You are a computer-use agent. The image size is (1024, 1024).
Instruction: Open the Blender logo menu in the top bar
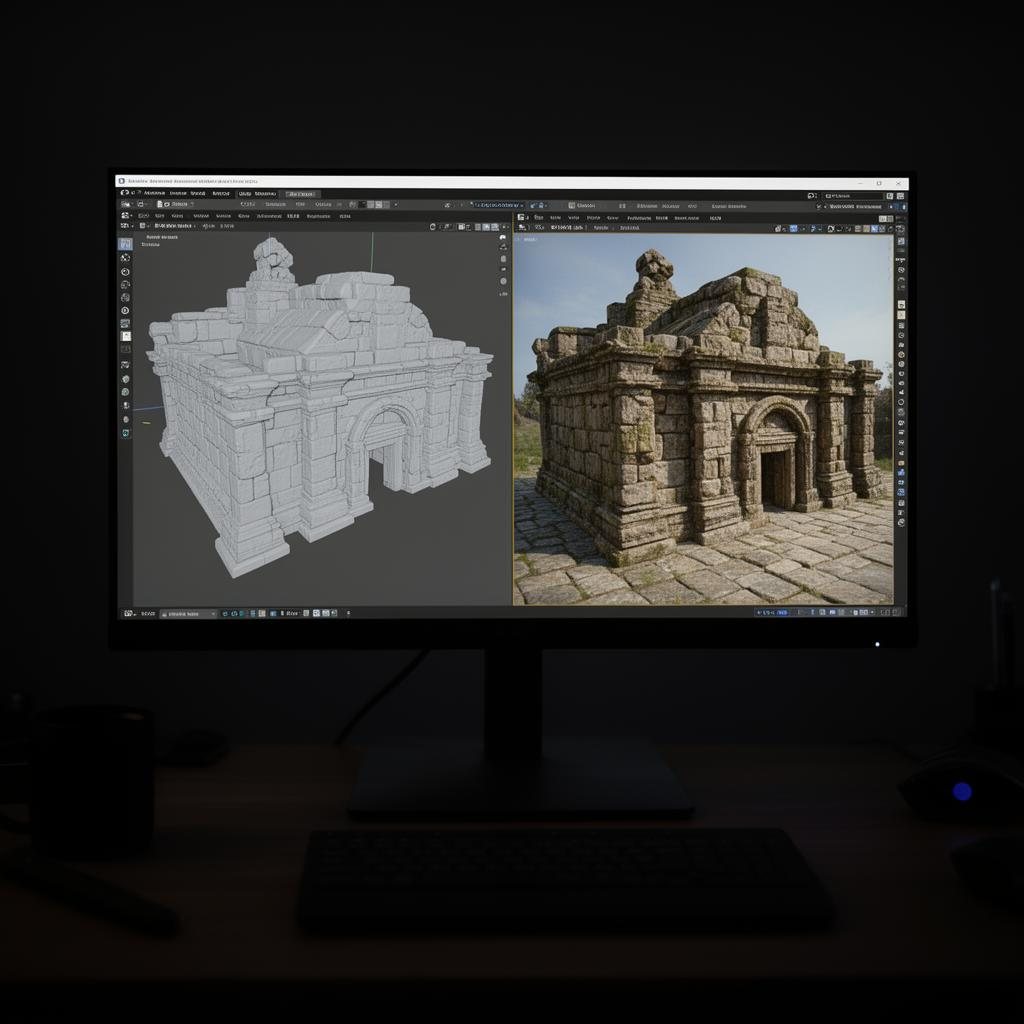click(125, 193)
